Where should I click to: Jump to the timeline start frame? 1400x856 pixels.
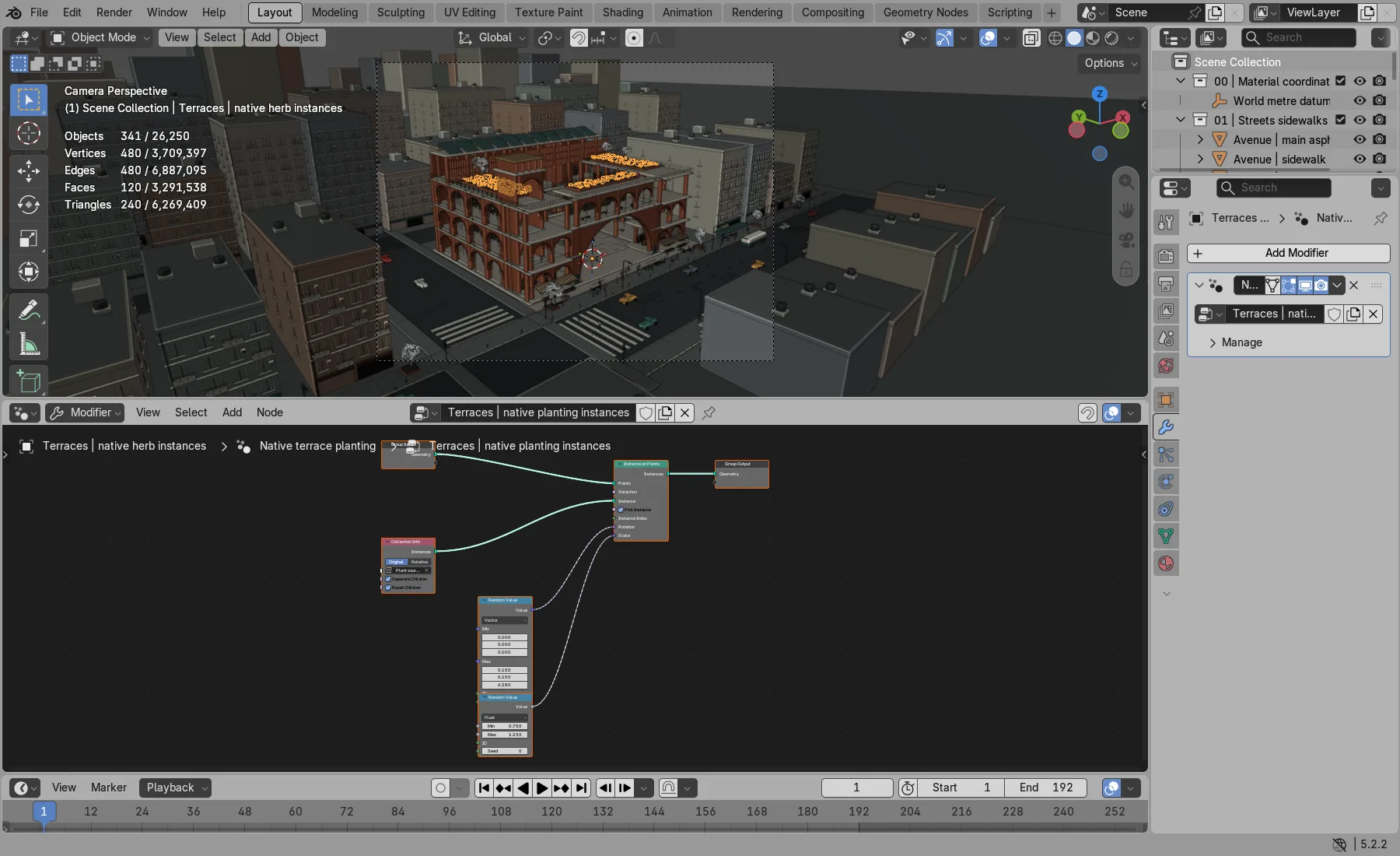[x=484, y=788]
